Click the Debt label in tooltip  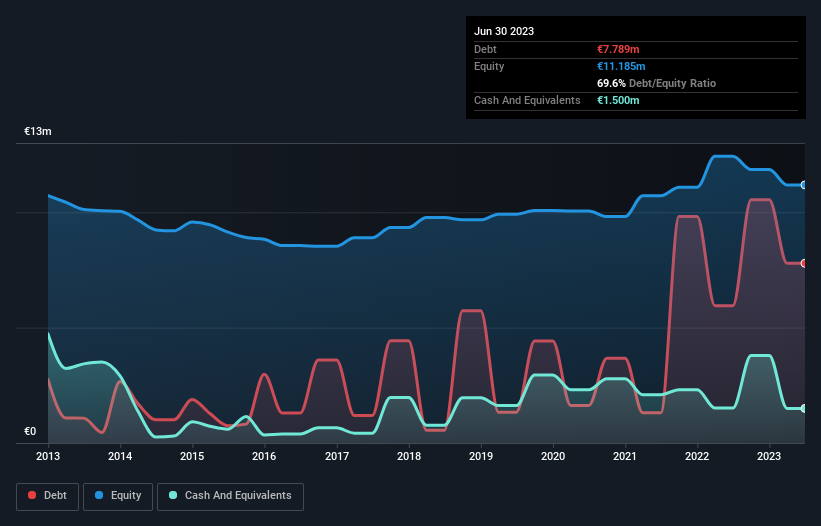[485, 49]
